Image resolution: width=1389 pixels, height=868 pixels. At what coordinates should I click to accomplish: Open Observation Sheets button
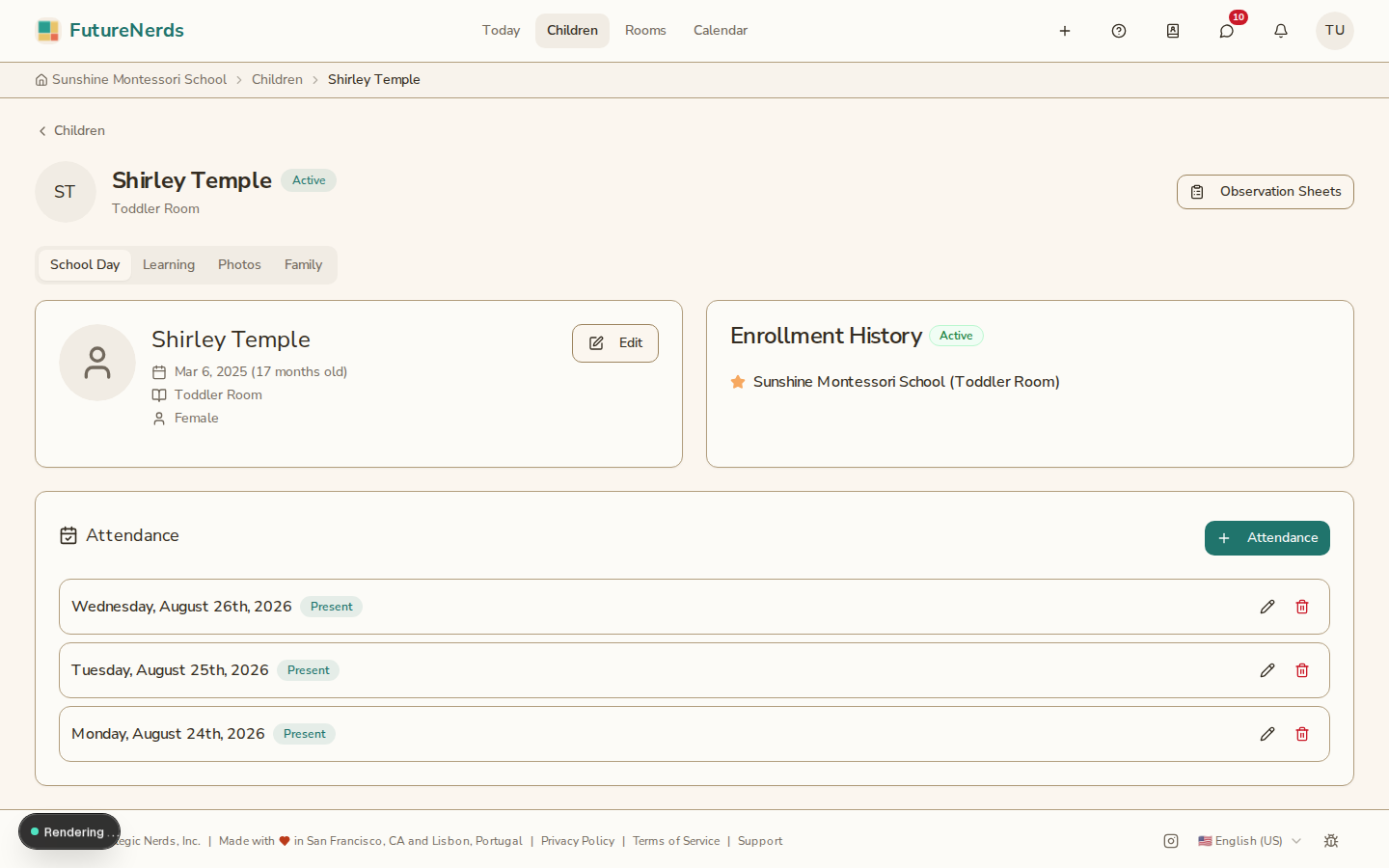[1266, 192]
